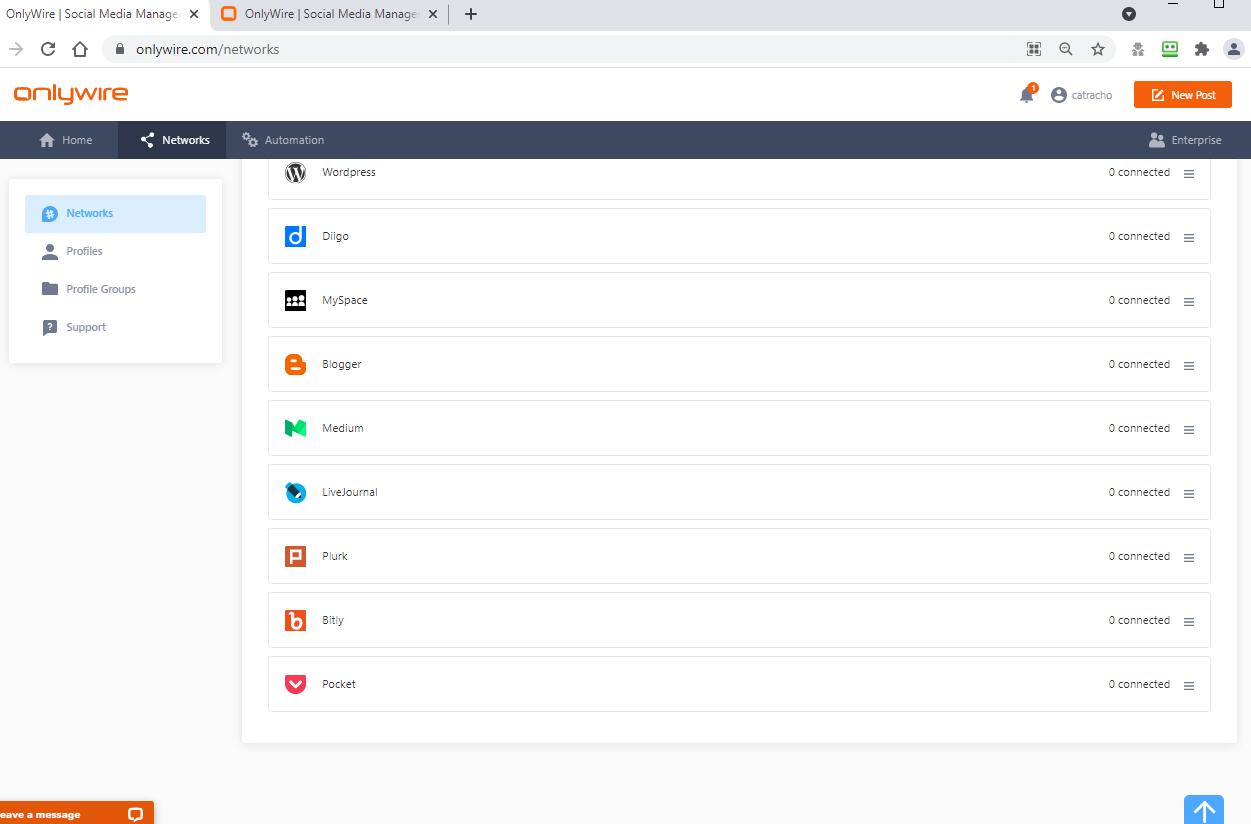
Task: Open the Automation tab in navbar
Action: pyautogui.click(x=283, y=140)
